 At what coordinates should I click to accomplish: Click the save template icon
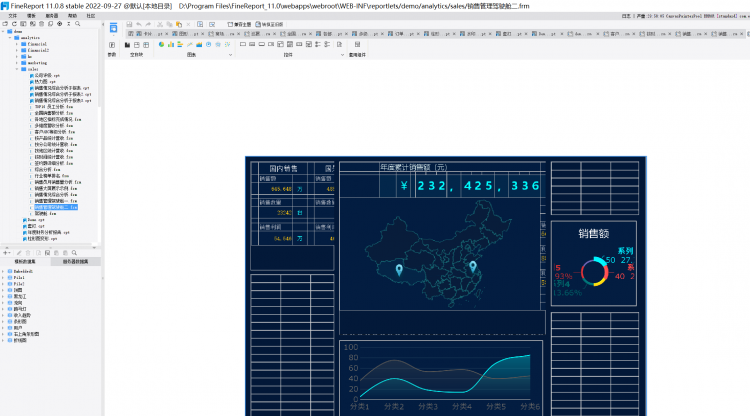click(x=129, y=24)
